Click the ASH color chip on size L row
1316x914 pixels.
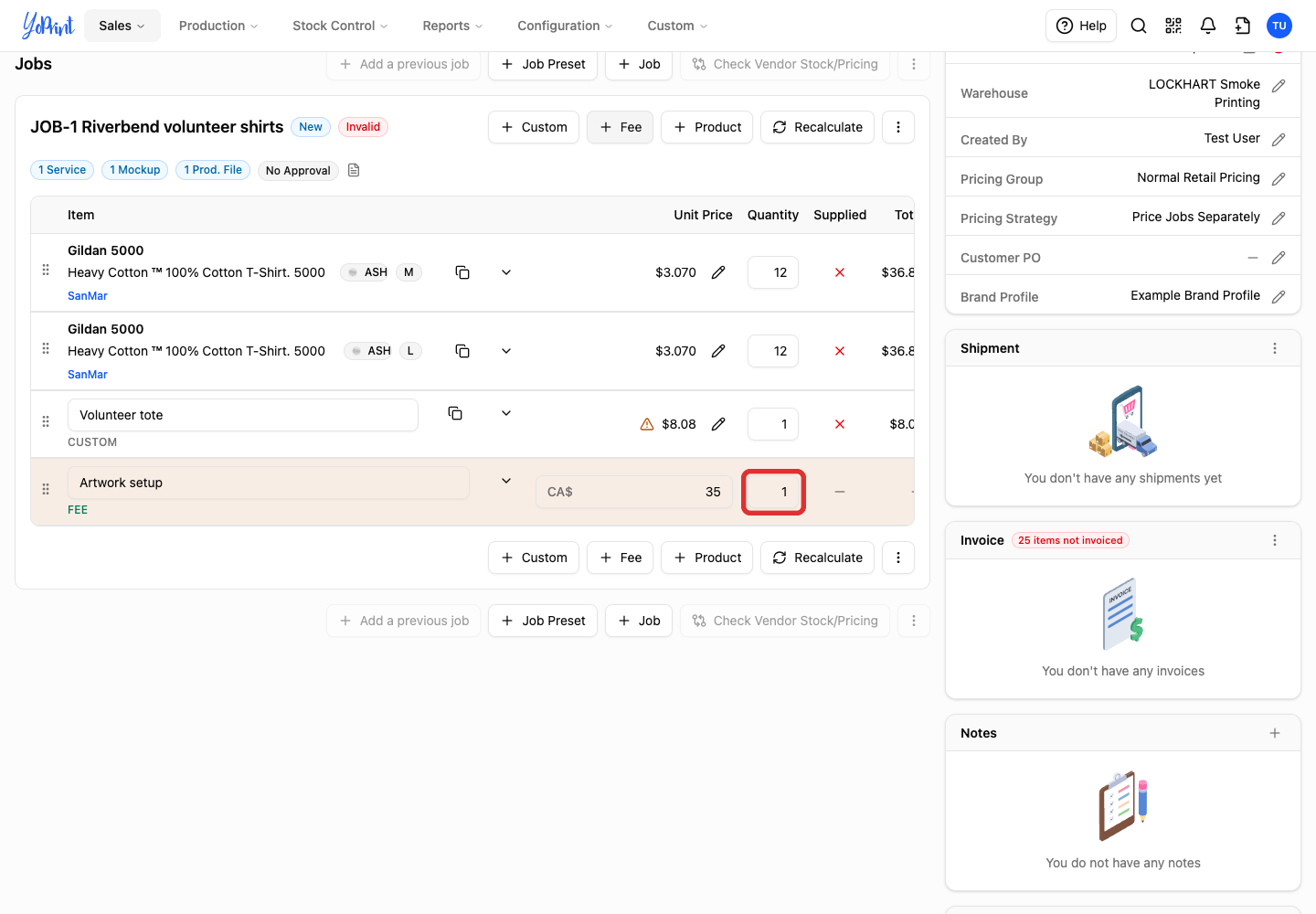point(369,351)
